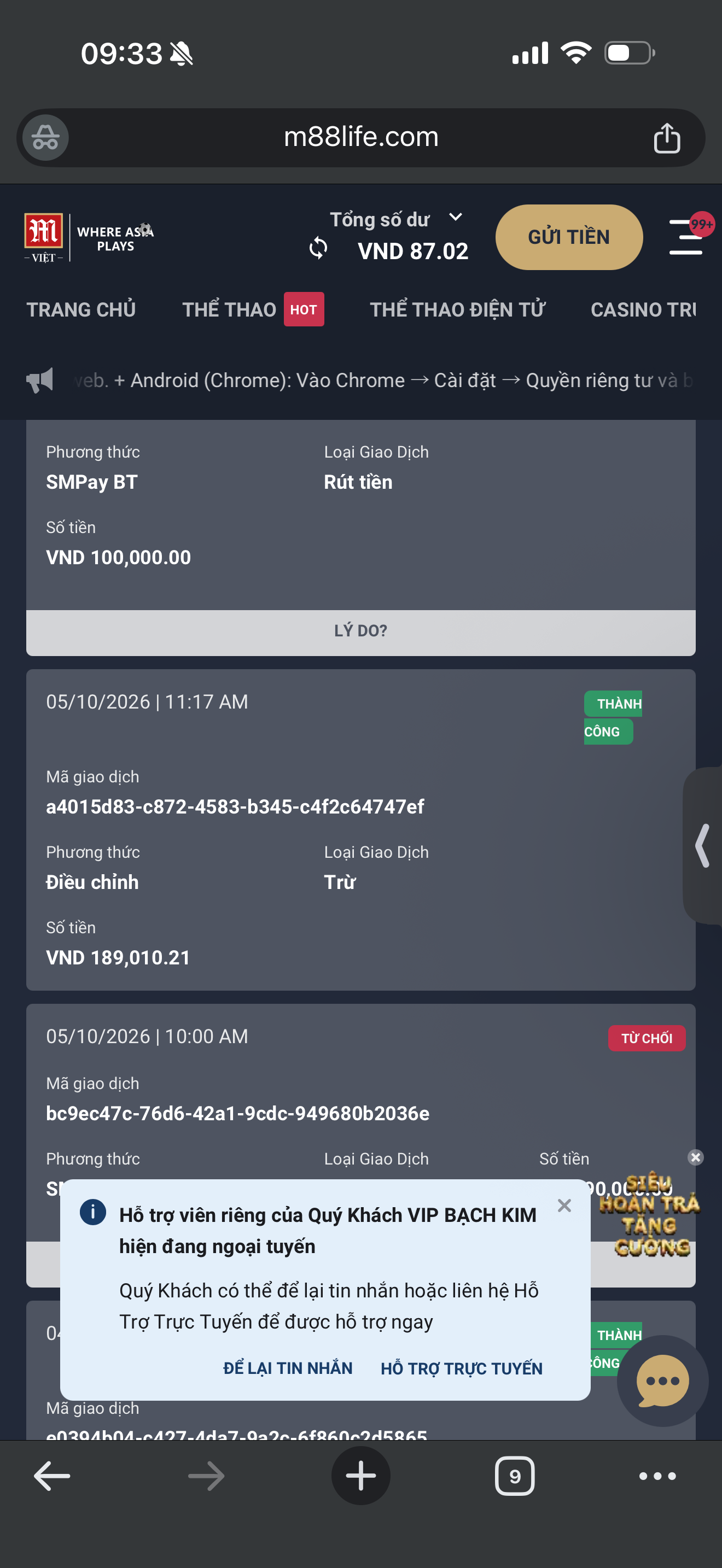This screenshot has width=722, height=1568.
Task: Tap the m88life.com address field
Action: tap(361, 137)
